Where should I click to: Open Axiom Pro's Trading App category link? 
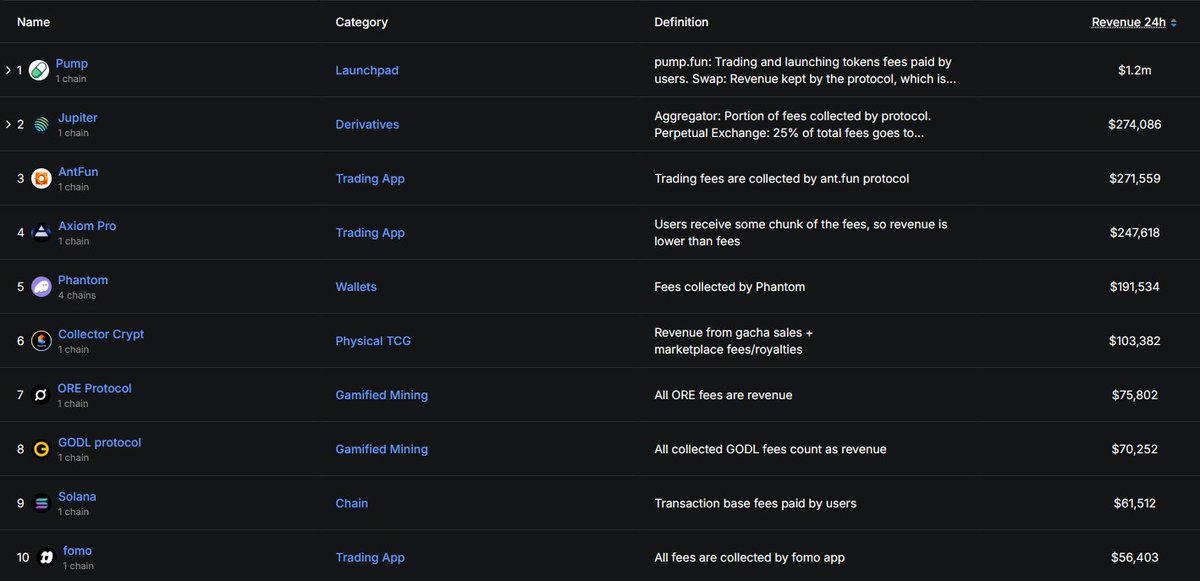point(370,232)
